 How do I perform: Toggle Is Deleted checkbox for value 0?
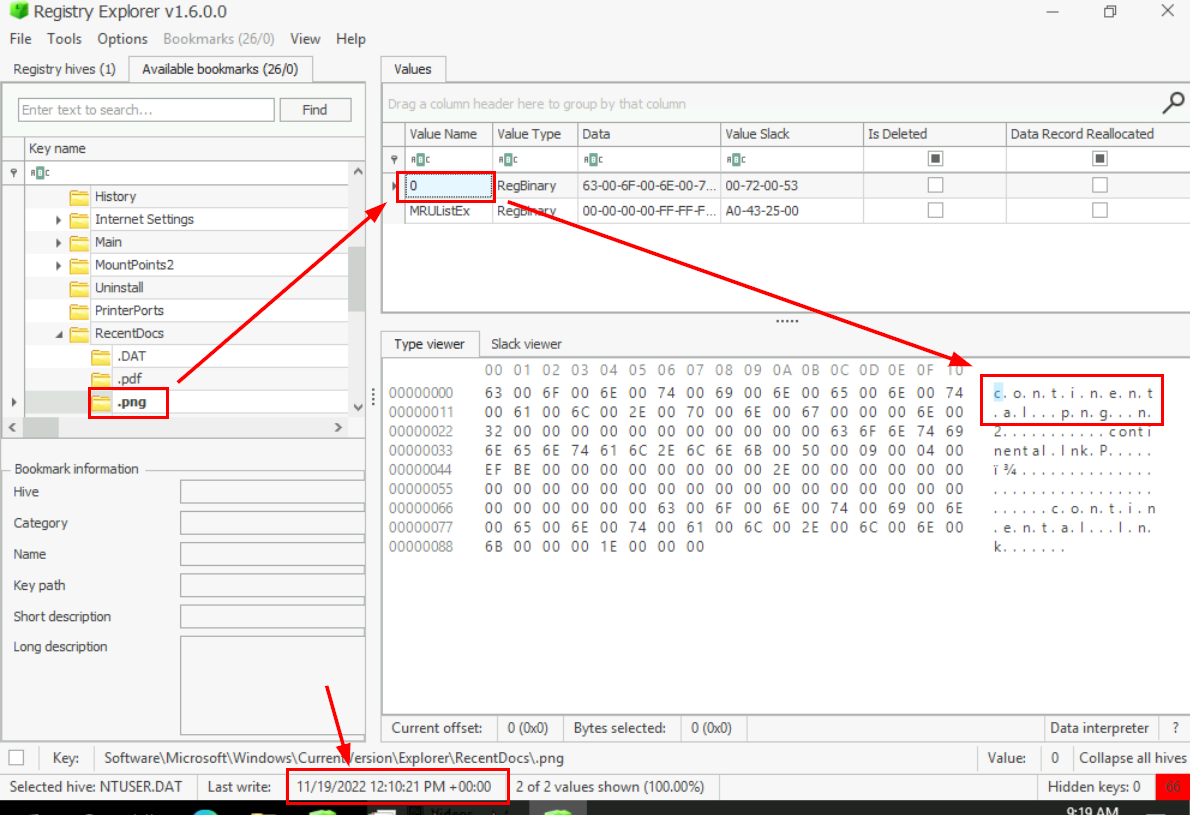coord(935,185)
